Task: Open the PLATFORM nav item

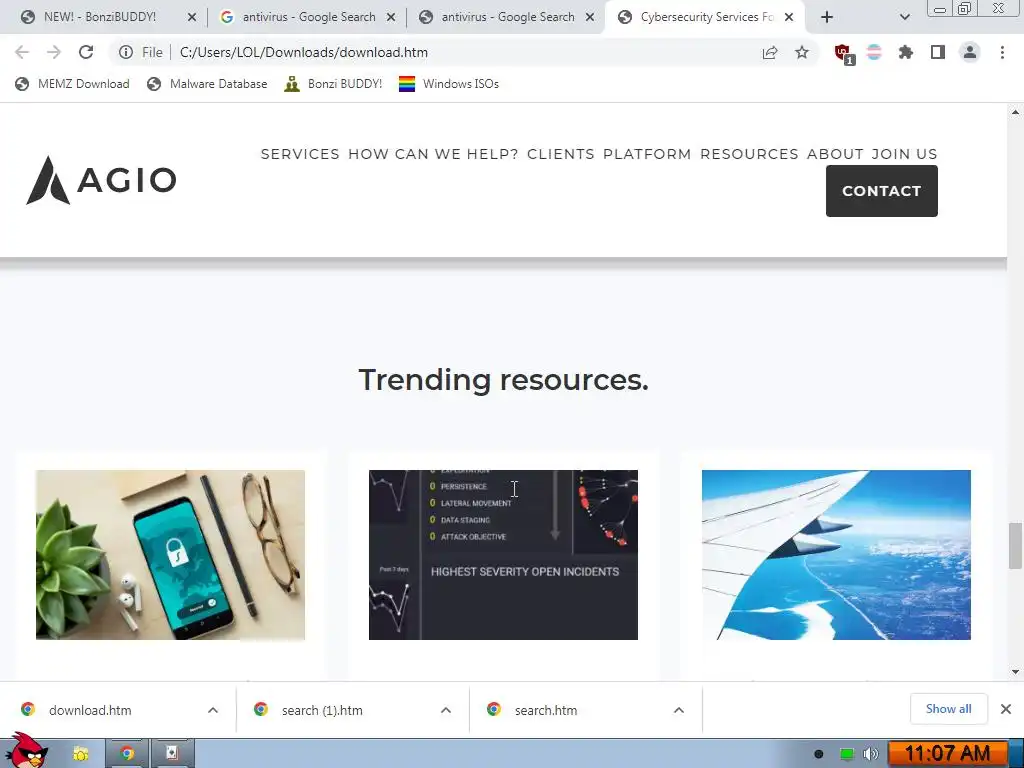Action: [647, 154]
